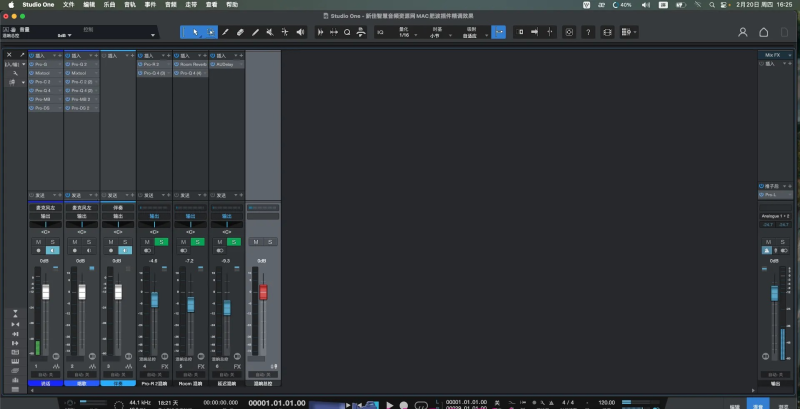Viewport: 800px width, 409px height.
Task: Click the magnifier Q icon in toolbar
Action: (347, 32)
